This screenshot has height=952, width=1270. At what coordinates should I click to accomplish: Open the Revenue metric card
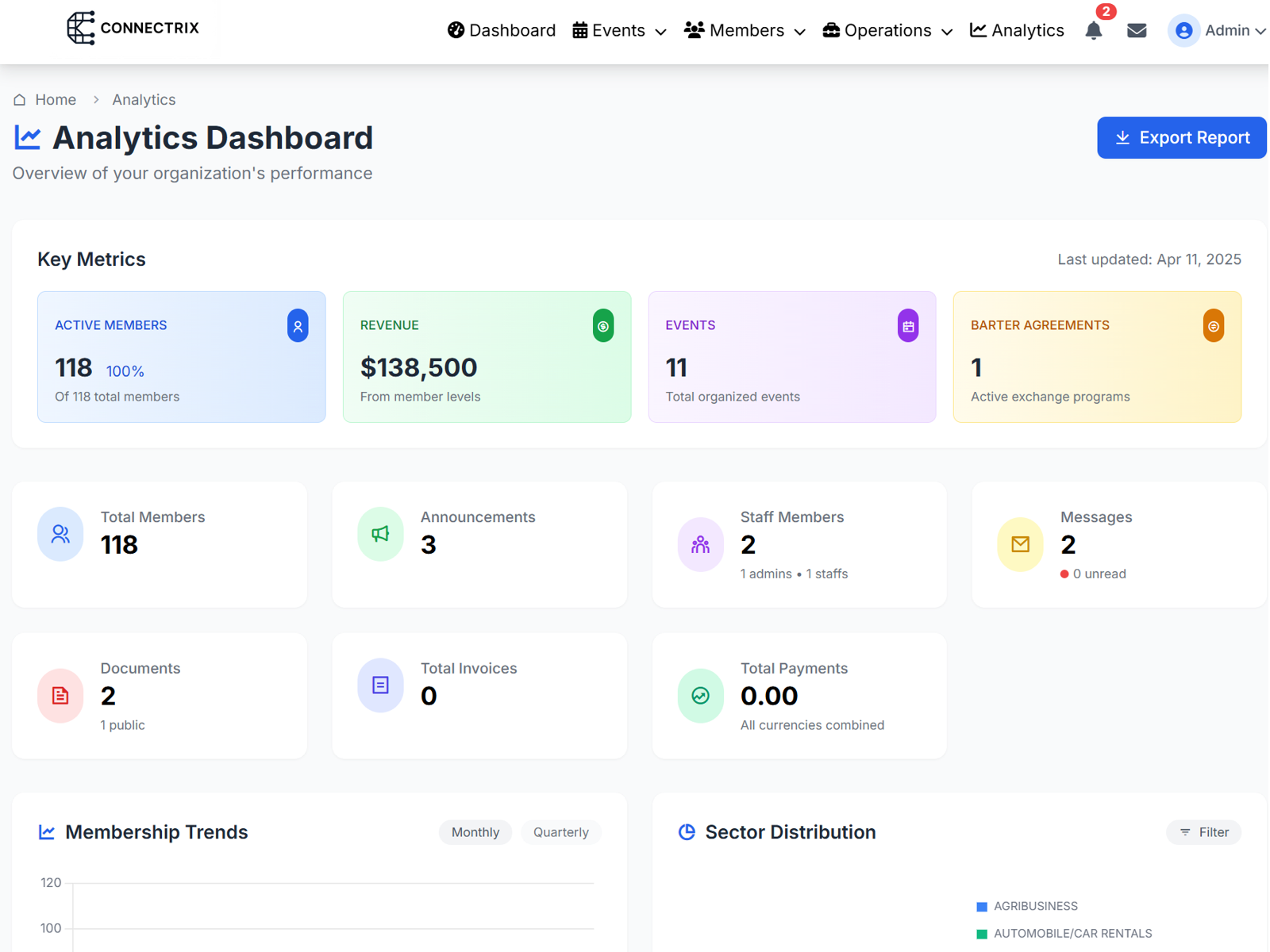[487, 357]
